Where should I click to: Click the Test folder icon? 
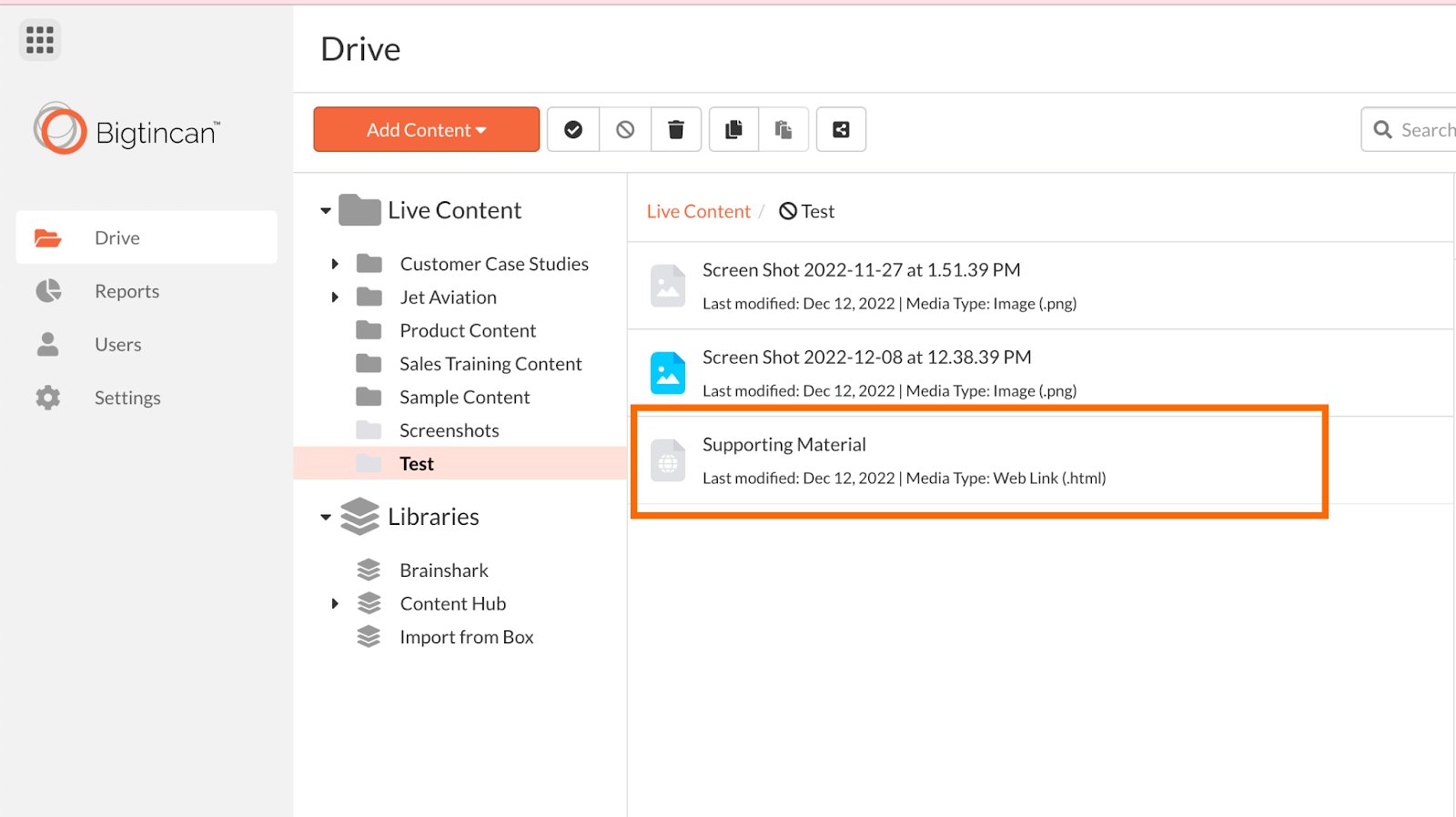coord(369,463)
